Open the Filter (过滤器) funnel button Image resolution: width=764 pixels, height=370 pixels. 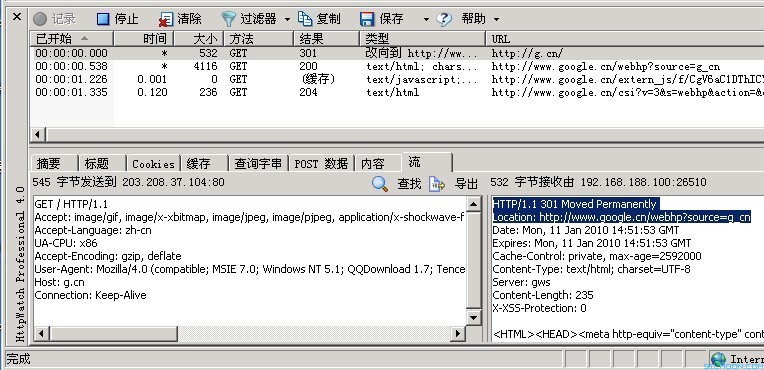[249, 19]
